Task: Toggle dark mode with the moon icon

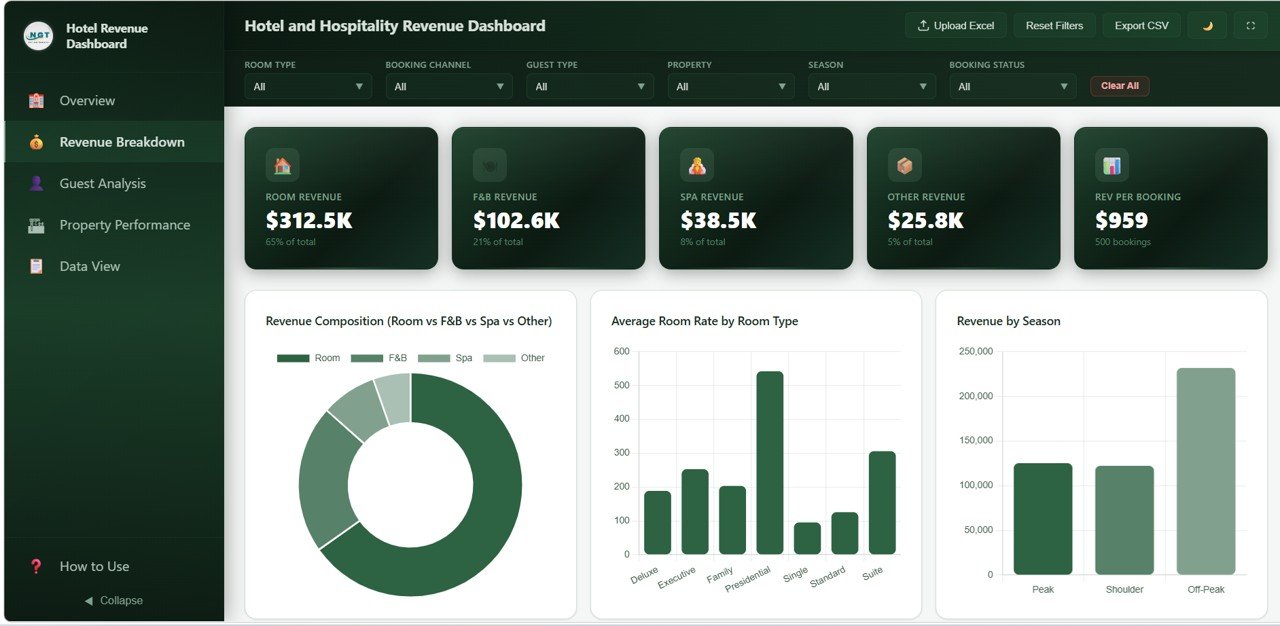Action: click(x=1206, y=25)
